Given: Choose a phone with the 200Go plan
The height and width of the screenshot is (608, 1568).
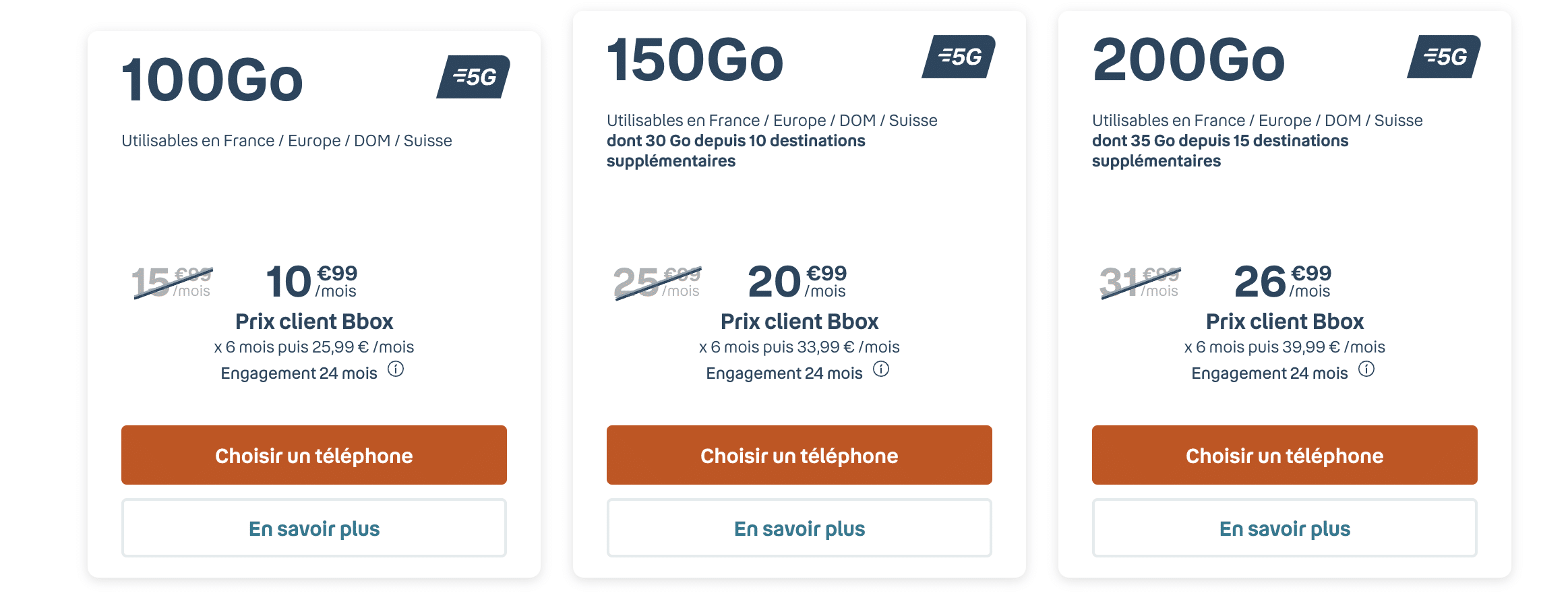Looking at the screenshot, I should [x=1285, y=455].
